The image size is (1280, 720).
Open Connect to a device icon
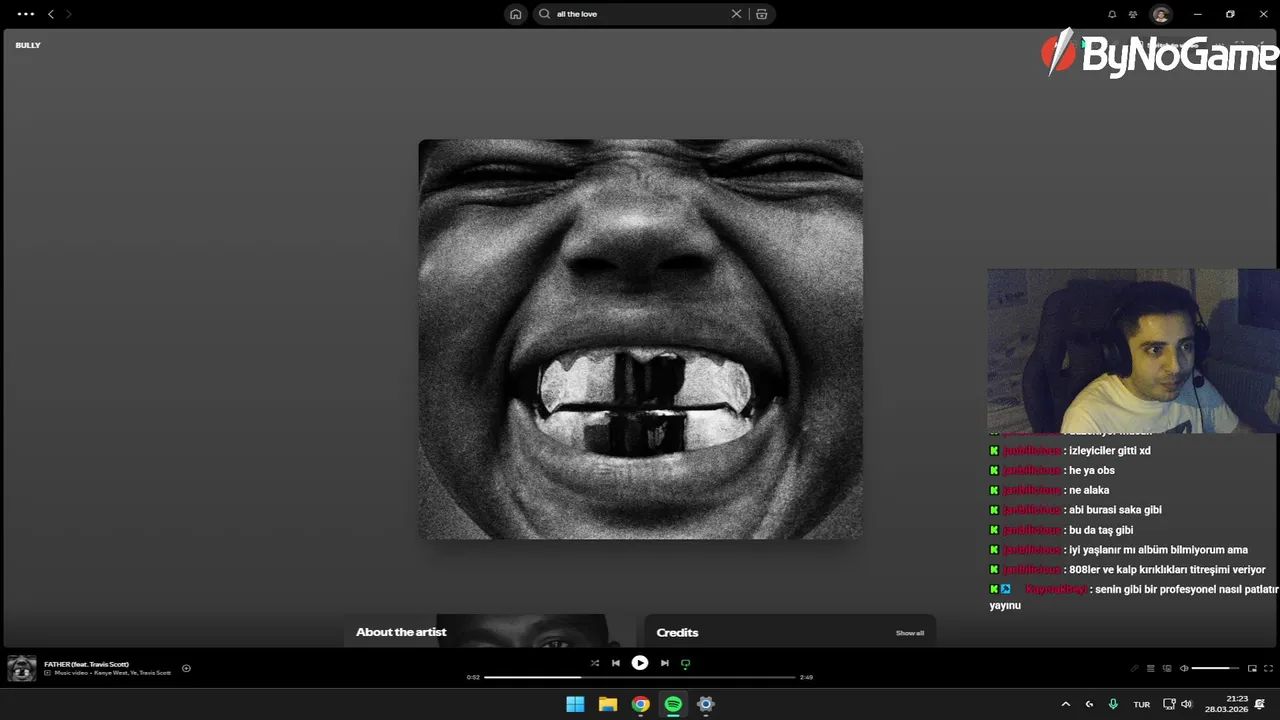(x=1167, y=668)
